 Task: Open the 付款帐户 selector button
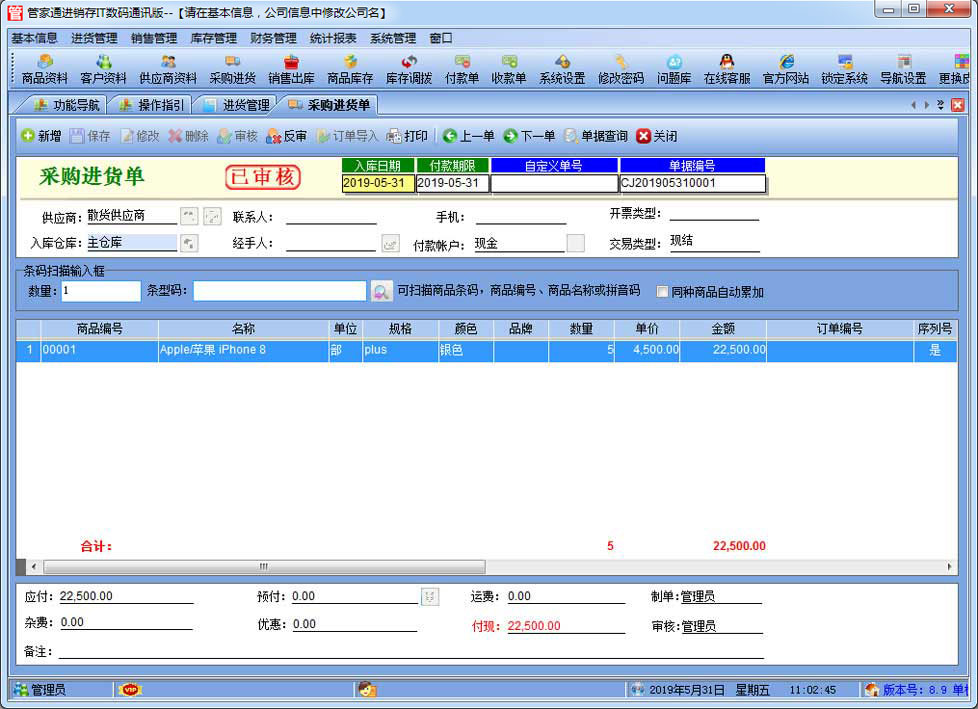click(576, 243)
